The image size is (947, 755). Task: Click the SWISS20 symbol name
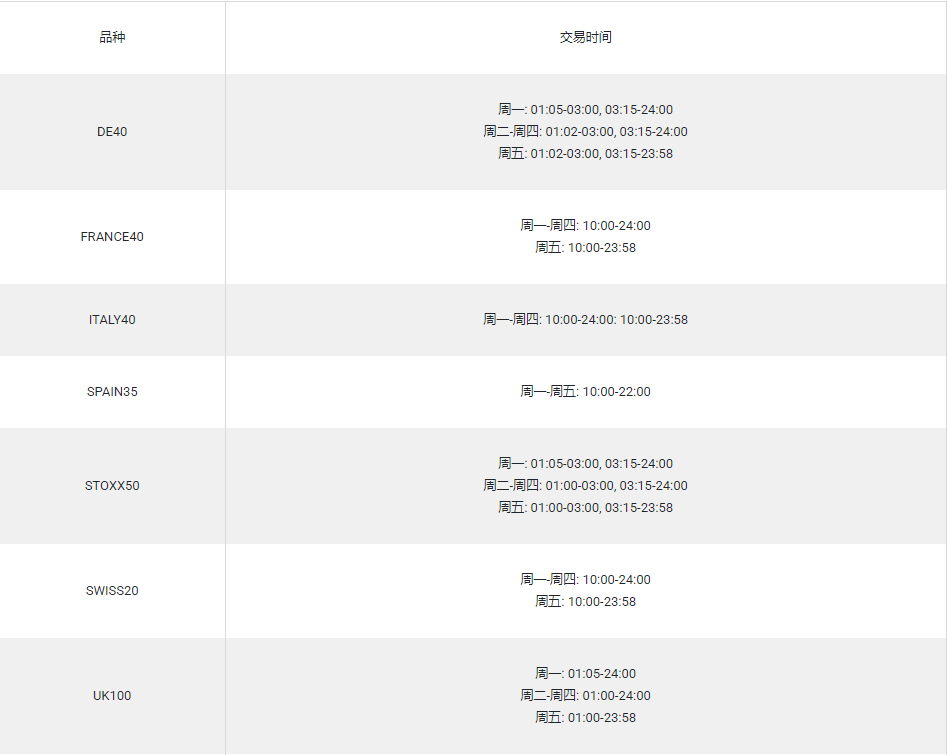pos(112,591)
